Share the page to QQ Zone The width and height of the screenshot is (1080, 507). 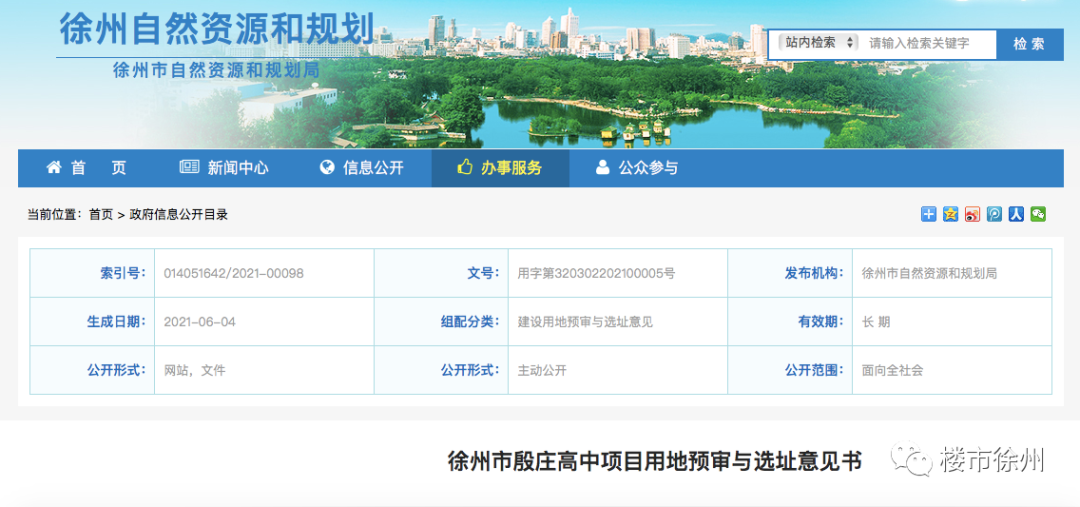951,214
